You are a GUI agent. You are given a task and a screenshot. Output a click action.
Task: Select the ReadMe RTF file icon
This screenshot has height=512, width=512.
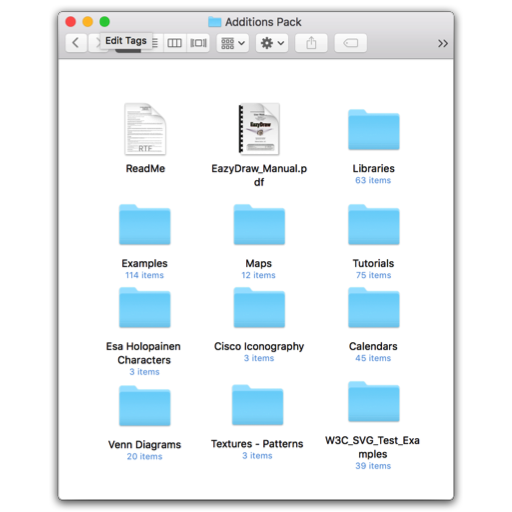coord(145,129)
